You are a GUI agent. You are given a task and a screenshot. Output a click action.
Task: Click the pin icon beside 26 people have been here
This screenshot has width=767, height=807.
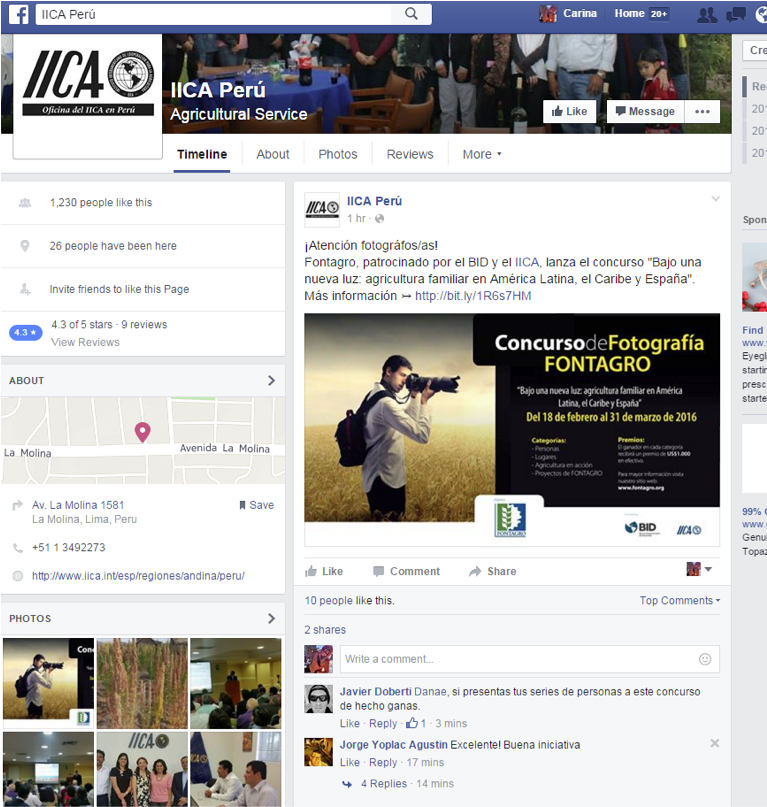pyautogui.click(x=25, y=246)
